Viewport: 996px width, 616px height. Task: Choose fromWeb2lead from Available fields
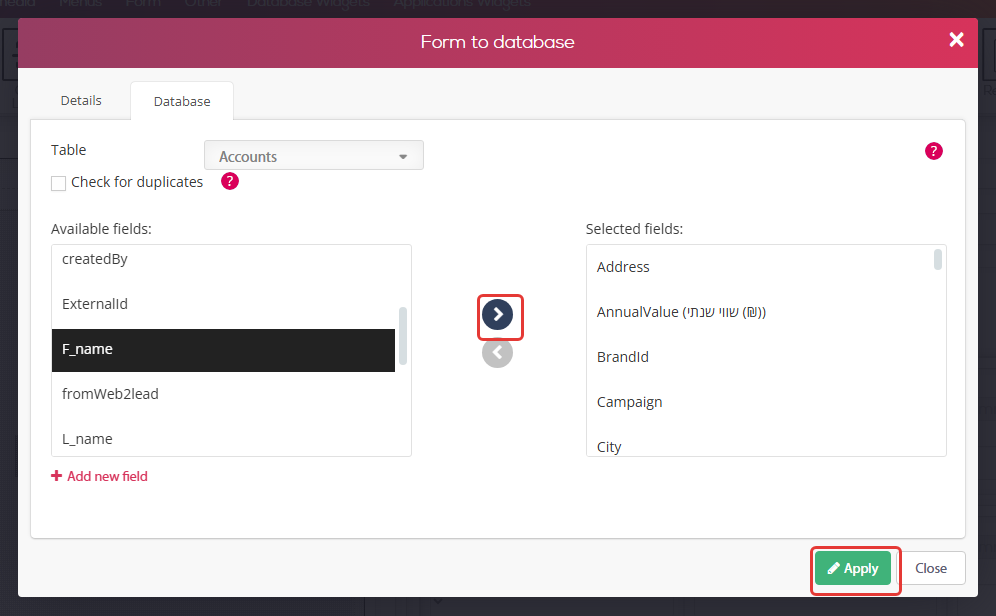pyautogui.click(x=224, y=394)
